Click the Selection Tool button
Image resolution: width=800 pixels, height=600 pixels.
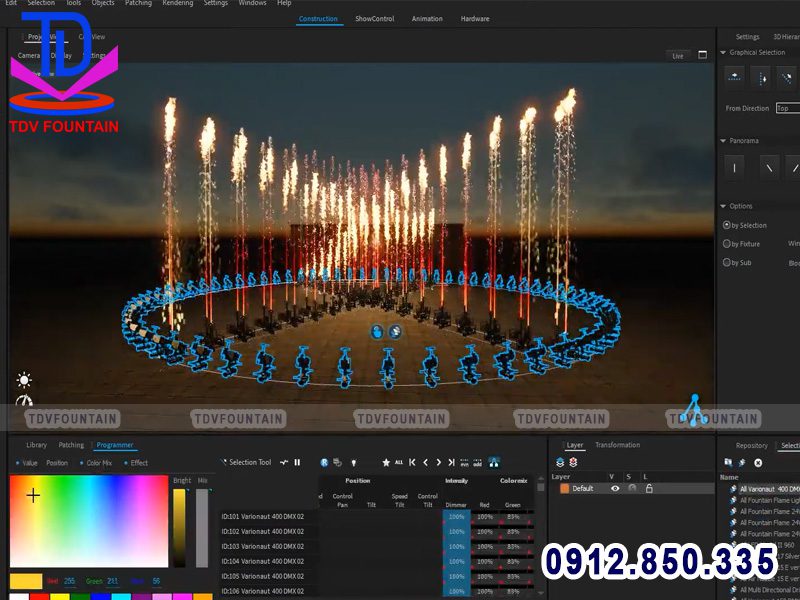(246, 462)
